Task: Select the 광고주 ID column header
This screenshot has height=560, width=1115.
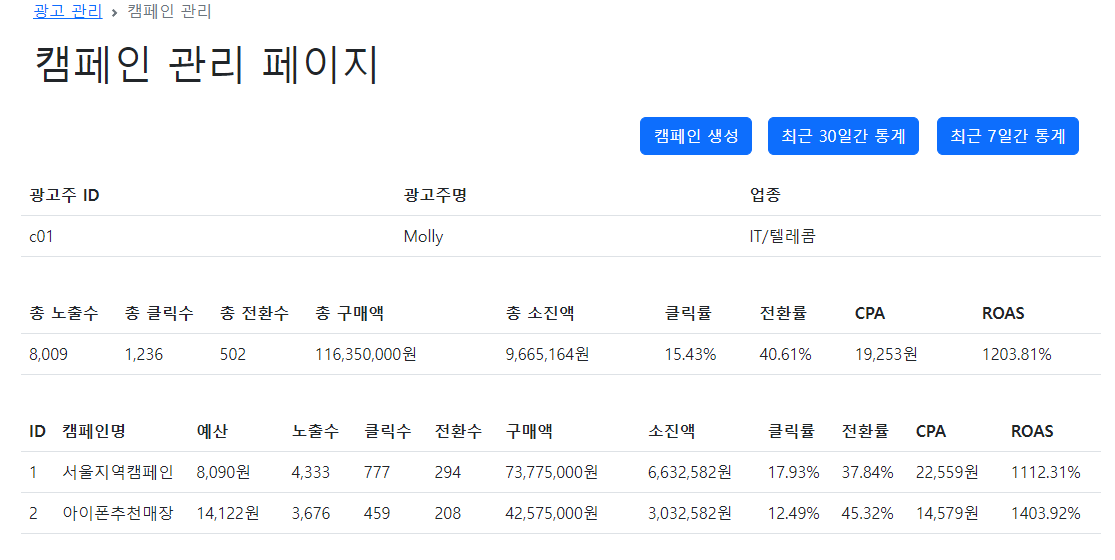Action: (x=64, y=195)
